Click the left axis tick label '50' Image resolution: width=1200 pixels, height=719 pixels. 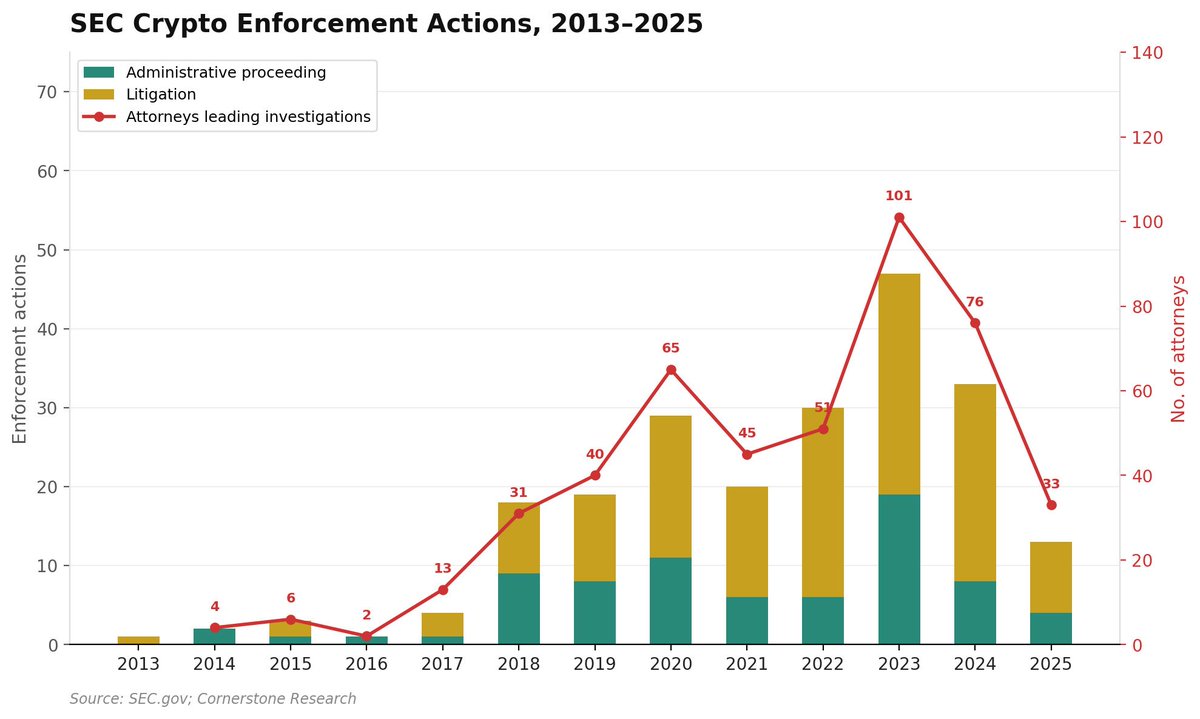point(48,250)
